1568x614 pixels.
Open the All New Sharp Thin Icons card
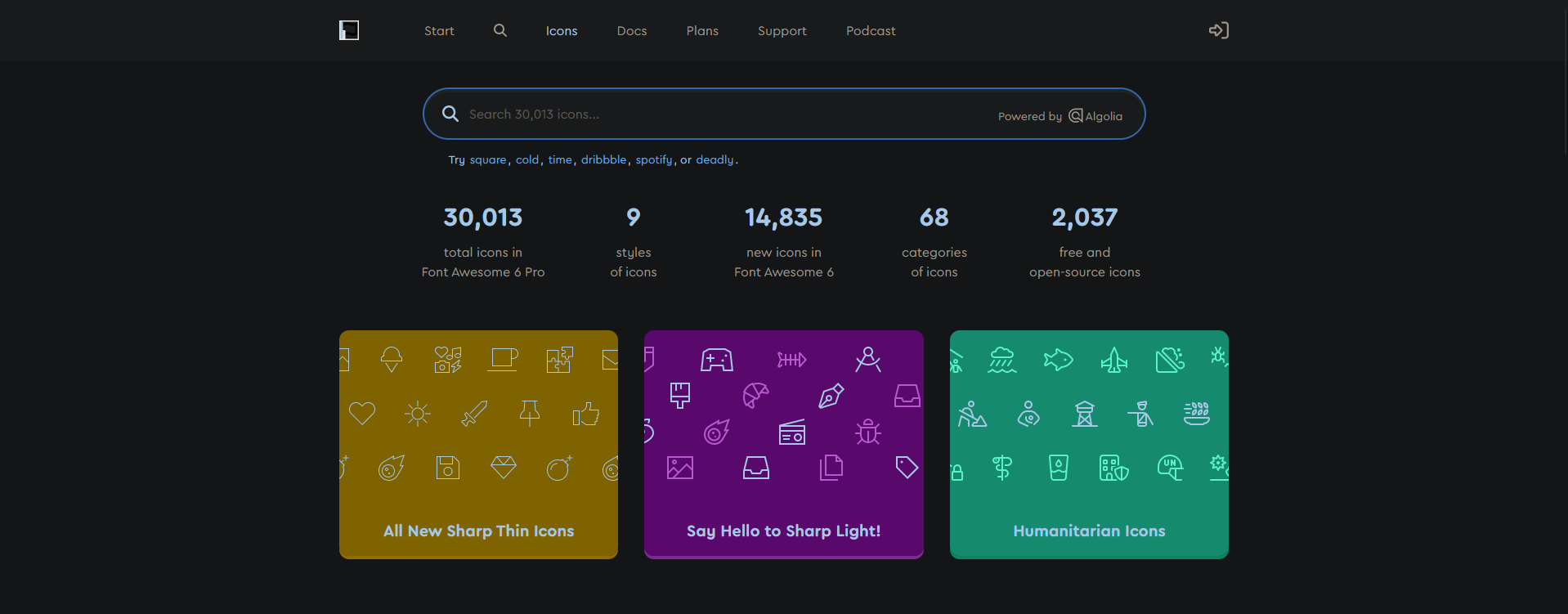pyautogui.click(x=478, y=531)
